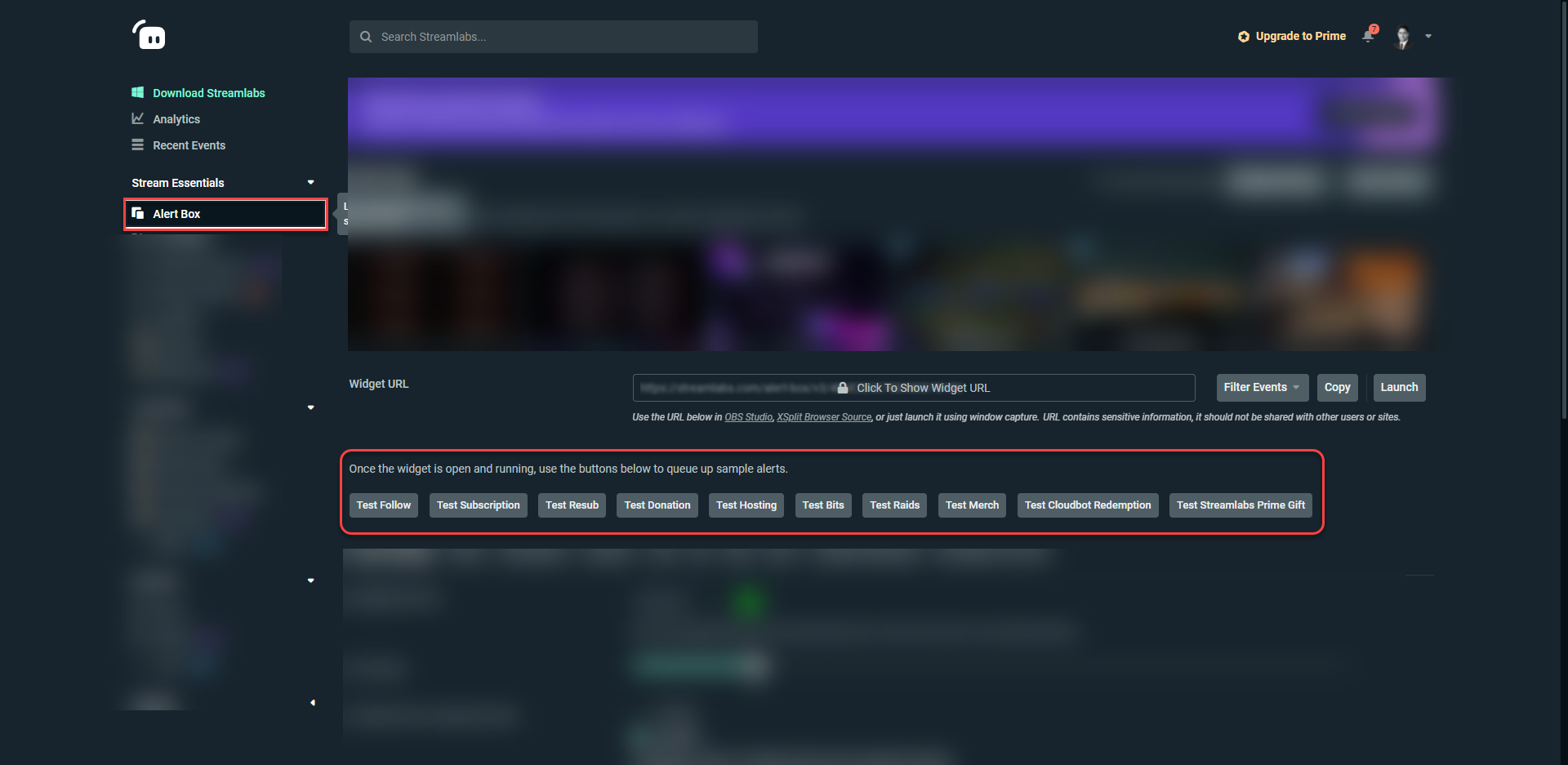This screenshot has height=765, width=1568.
Task: Click the Upgrade to Prime link
Action: click(x=1300, y=36)
